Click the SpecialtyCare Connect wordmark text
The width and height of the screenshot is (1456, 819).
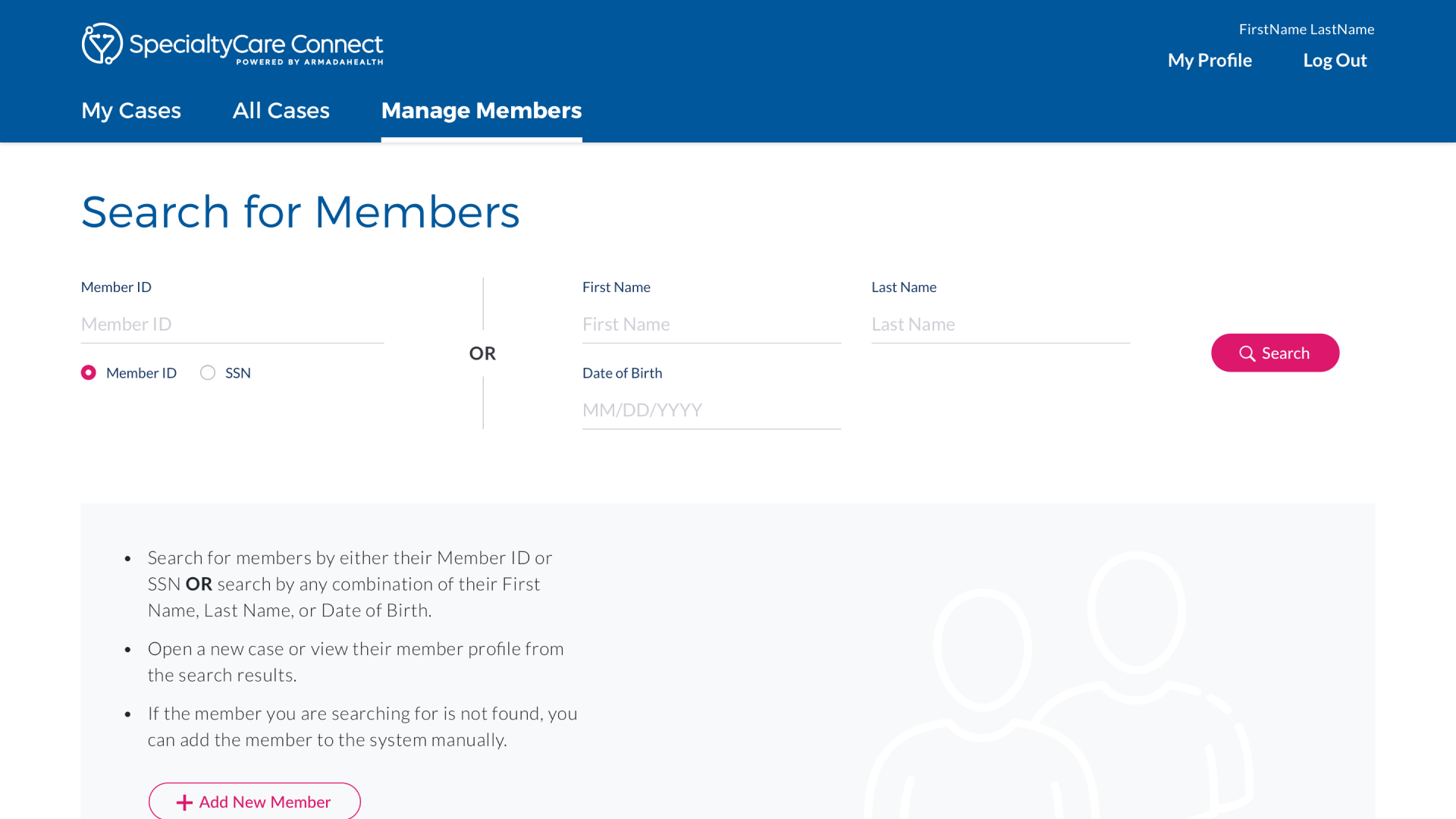256,45
